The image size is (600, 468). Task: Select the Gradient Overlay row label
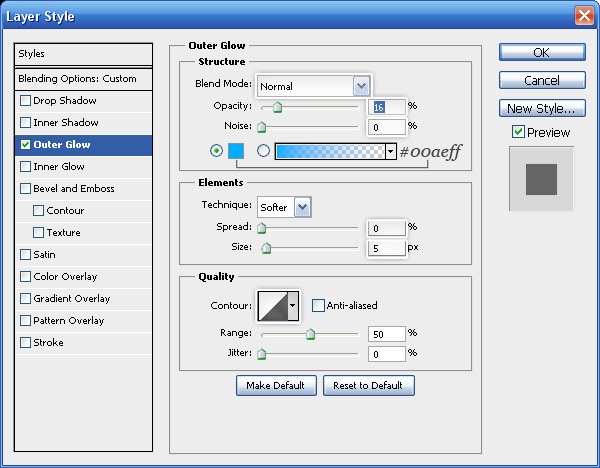[x=72, y=298]
